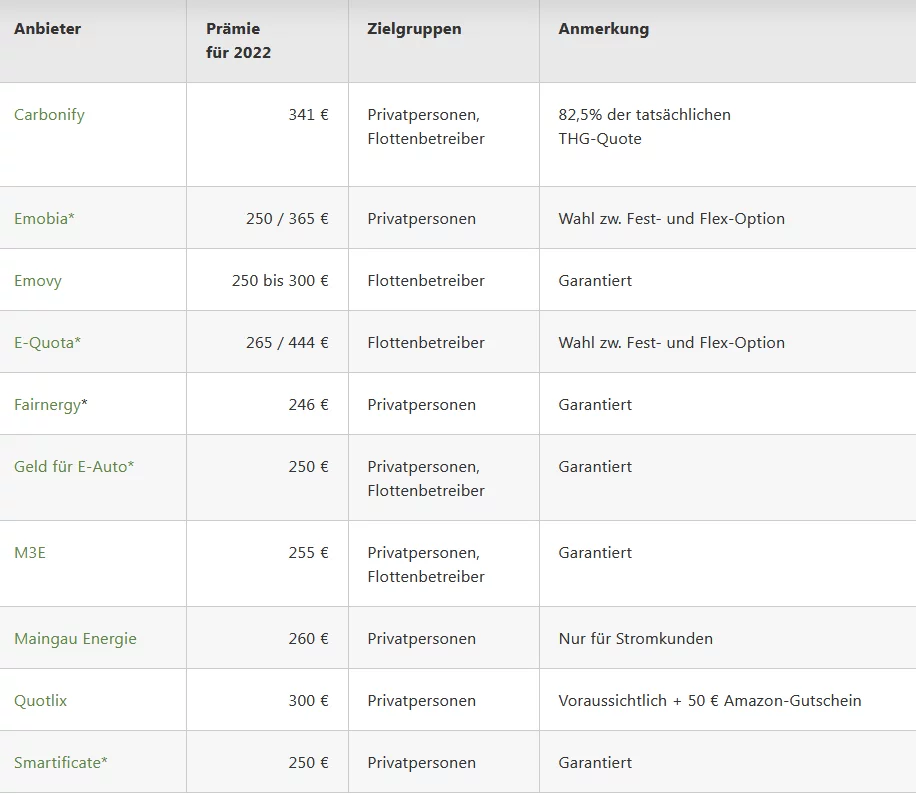Open the M3E provider link

pos(30,553)
